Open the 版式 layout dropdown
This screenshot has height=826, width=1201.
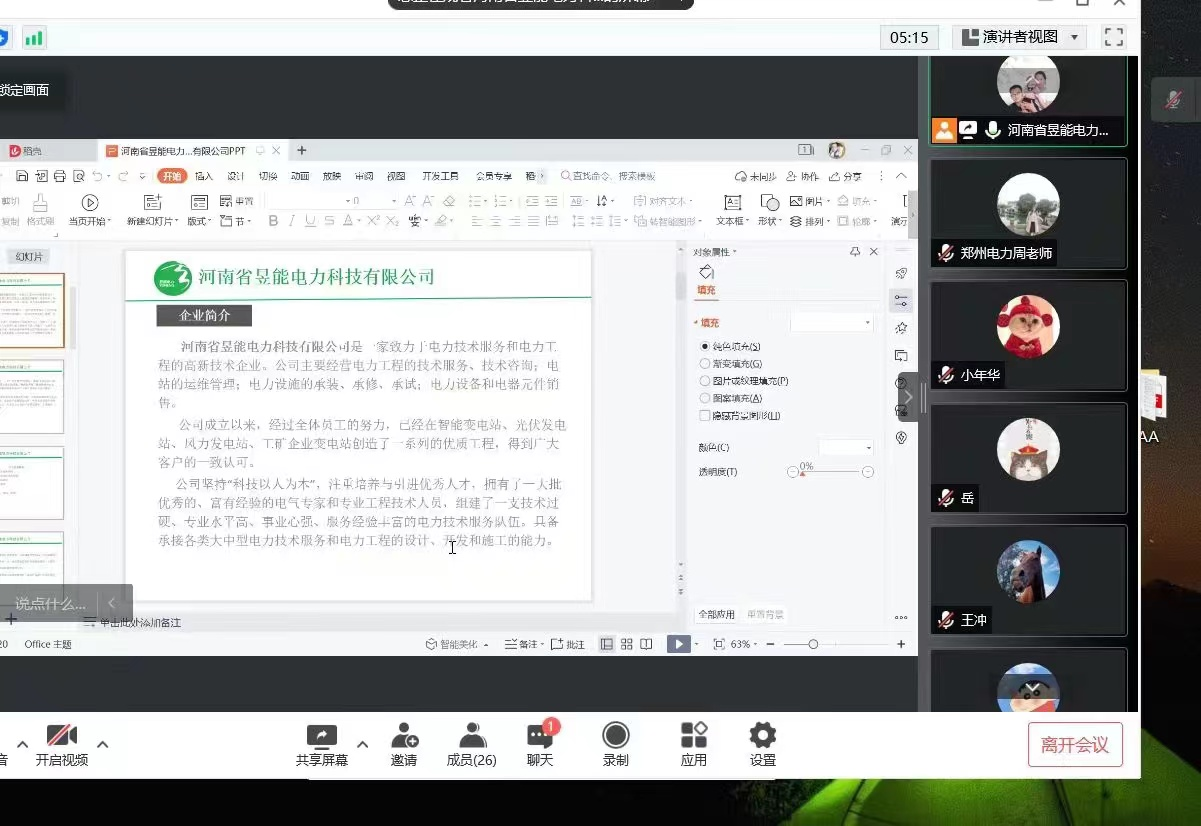tap(199, 221)
